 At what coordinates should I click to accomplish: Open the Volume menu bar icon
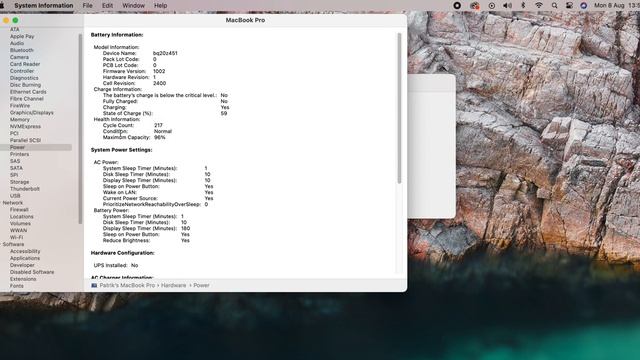[507, 6]
